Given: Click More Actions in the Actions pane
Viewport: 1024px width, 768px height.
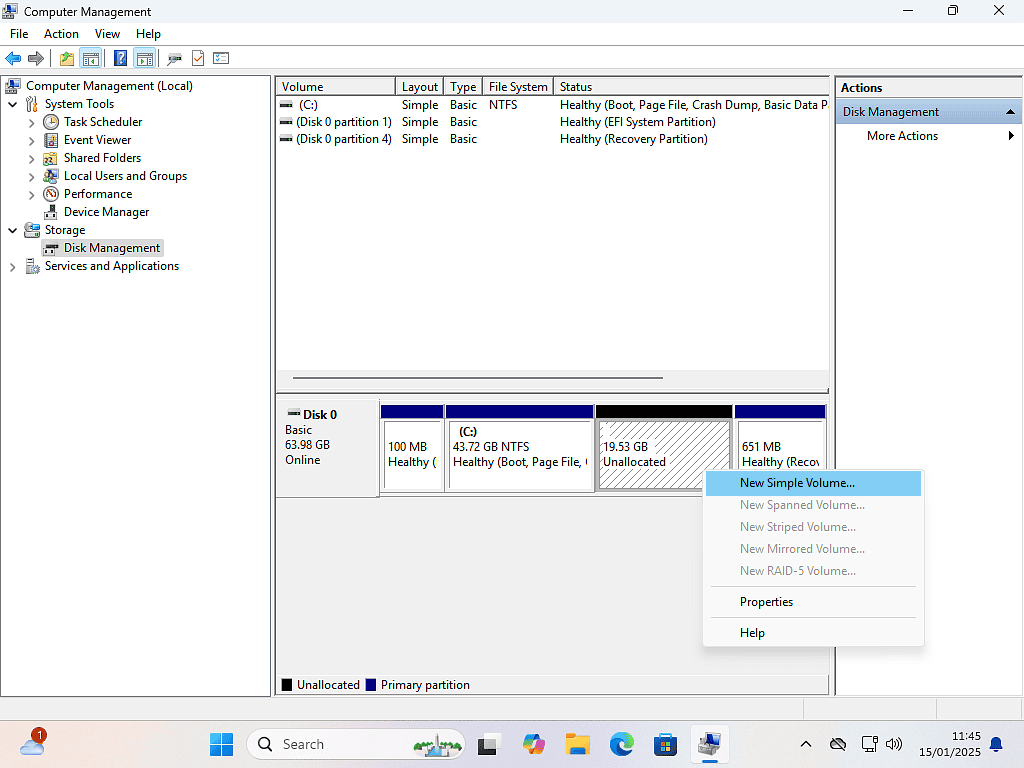Looking at the screenshot, I should click(x=902, y=136).
